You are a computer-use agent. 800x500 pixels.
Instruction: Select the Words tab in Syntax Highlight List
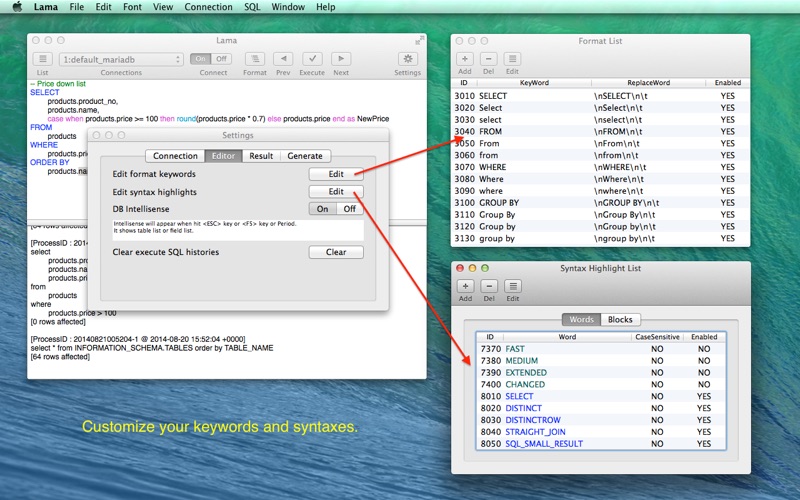point(581,319)
